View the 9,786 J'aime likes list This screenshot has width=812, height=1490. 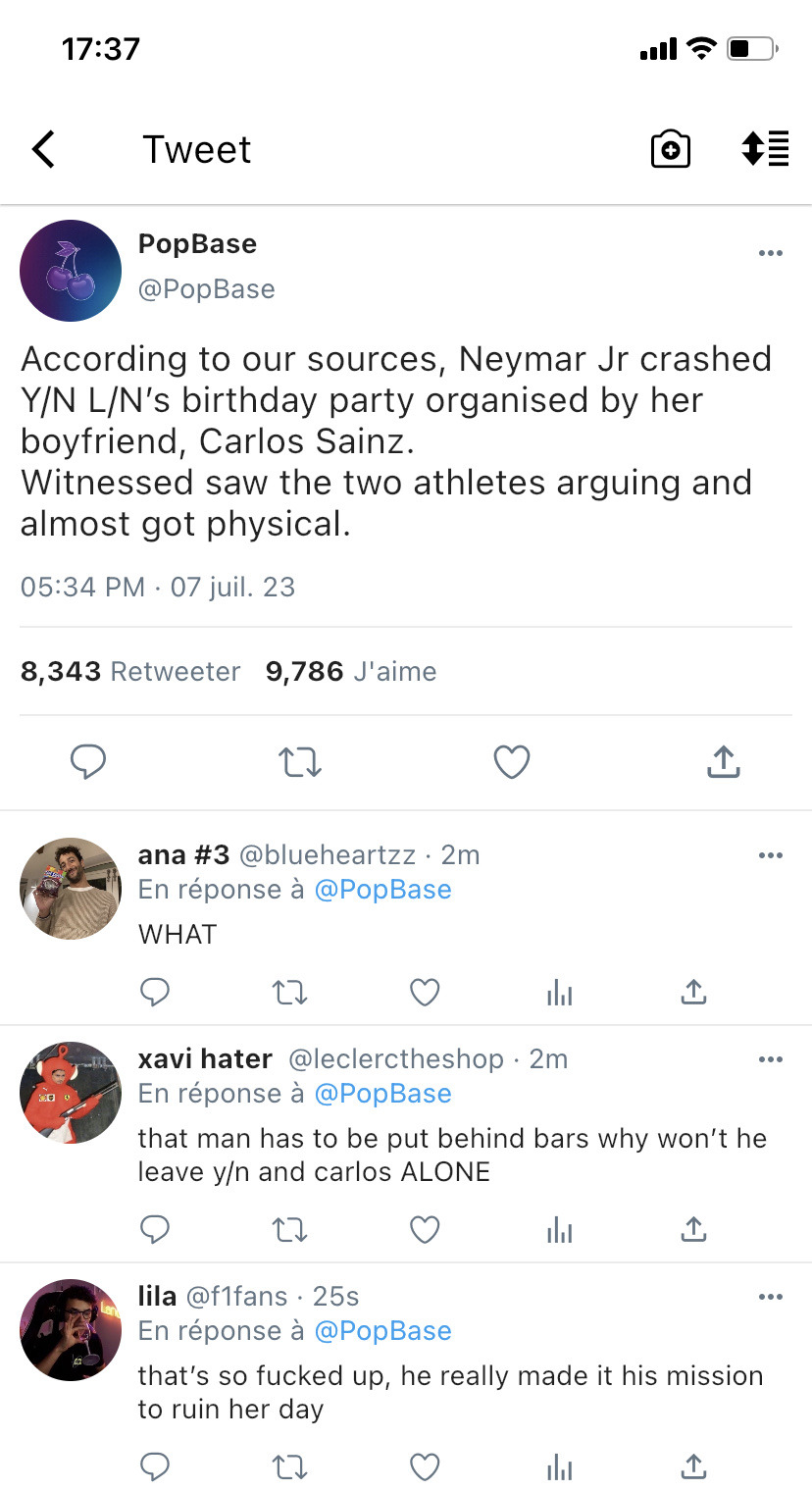point(350,672)
